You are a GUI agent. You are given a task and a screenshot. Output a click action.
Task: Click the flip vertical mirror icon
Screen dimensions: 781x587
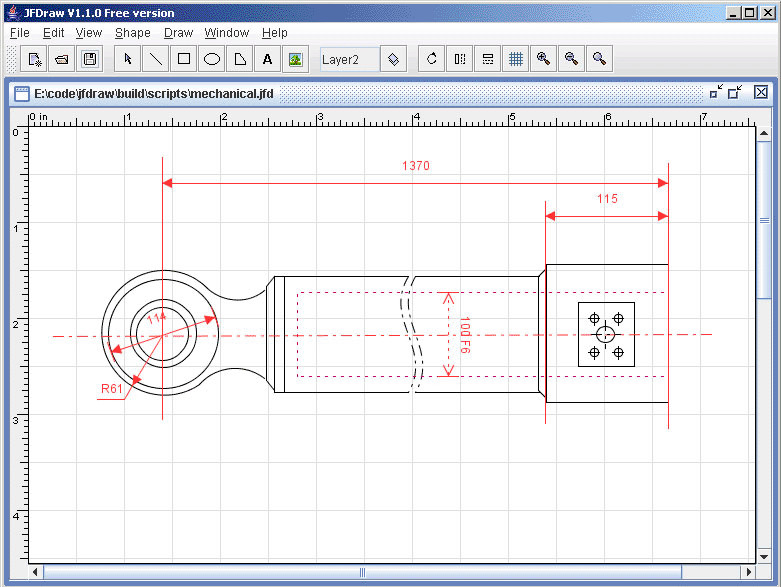pos(488,59)
